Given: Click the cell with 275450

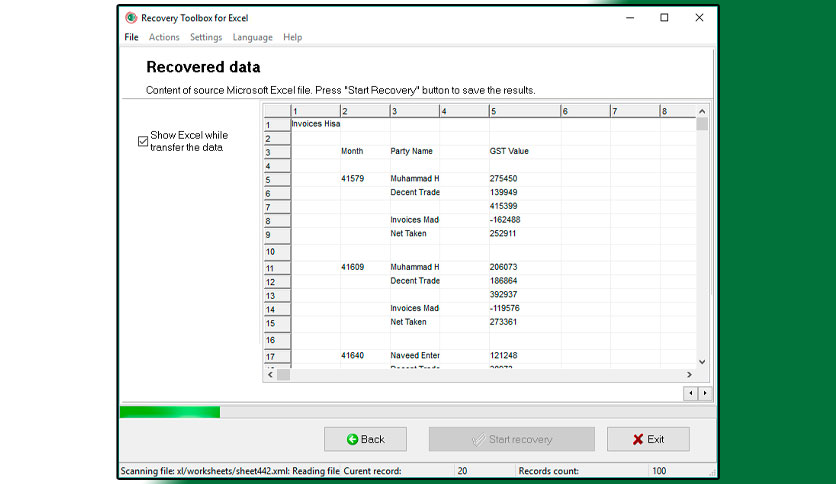Looking at the screenshot, I should click(525, 179).
